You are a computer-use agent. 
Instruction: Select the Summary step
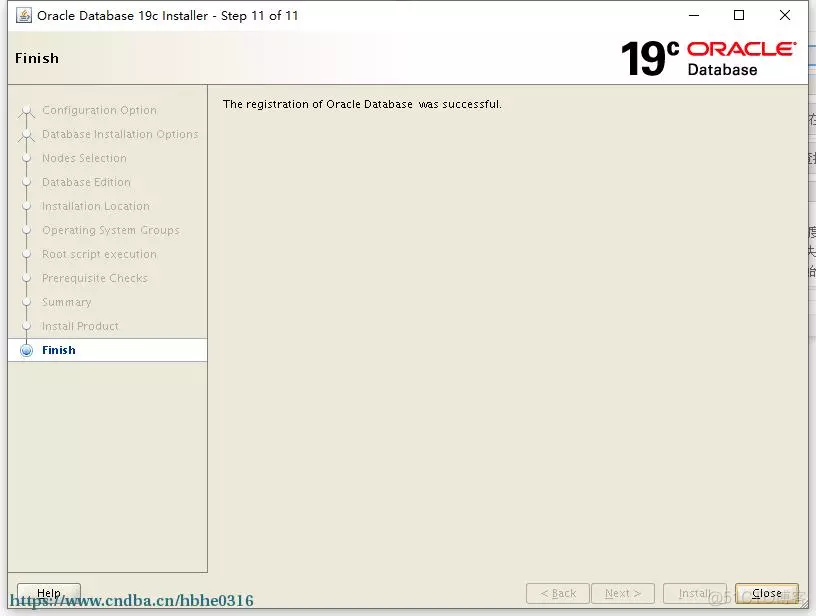pos(67,302)
